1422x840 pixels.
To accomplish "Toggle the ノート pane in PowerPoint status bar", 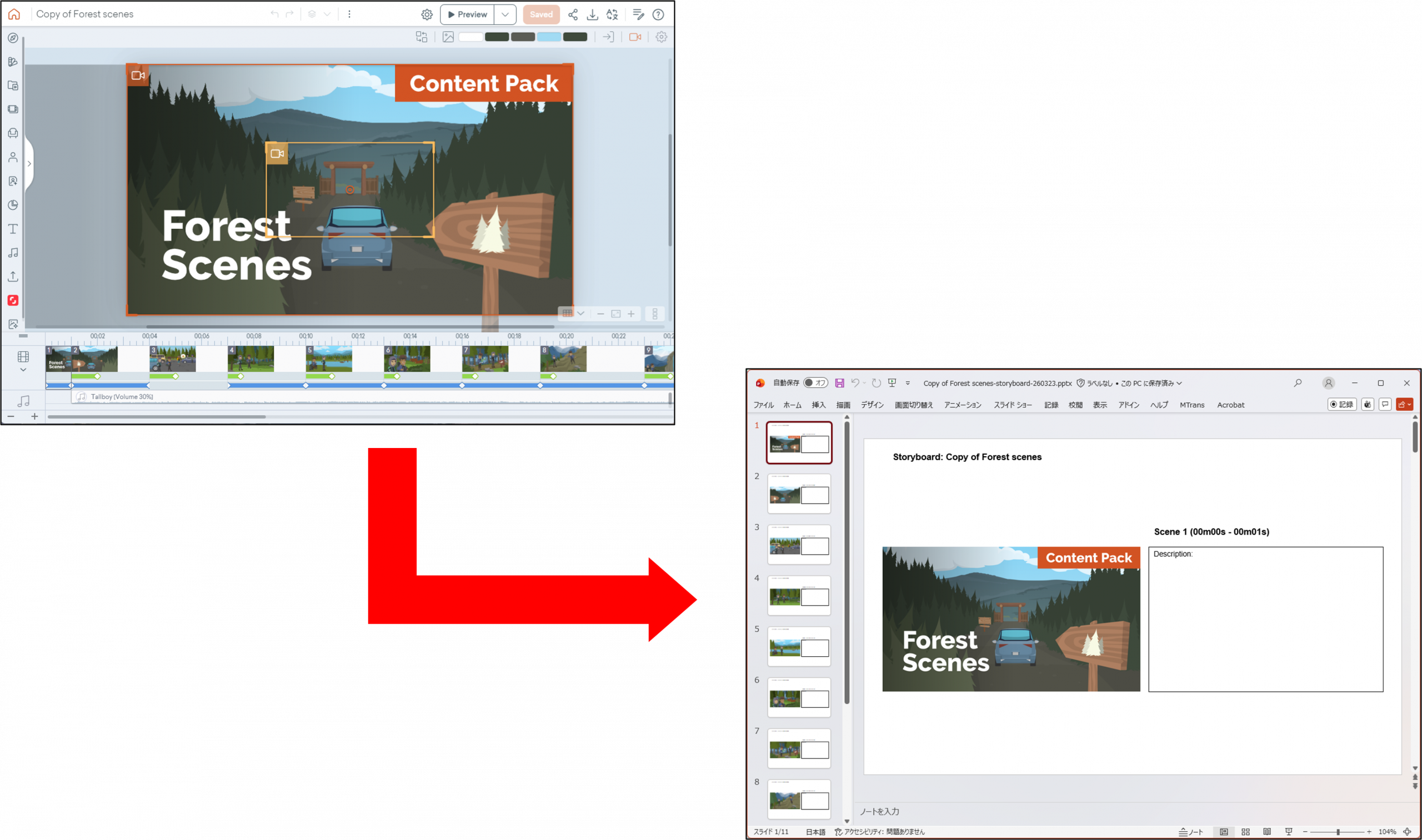I will 1191,832.
